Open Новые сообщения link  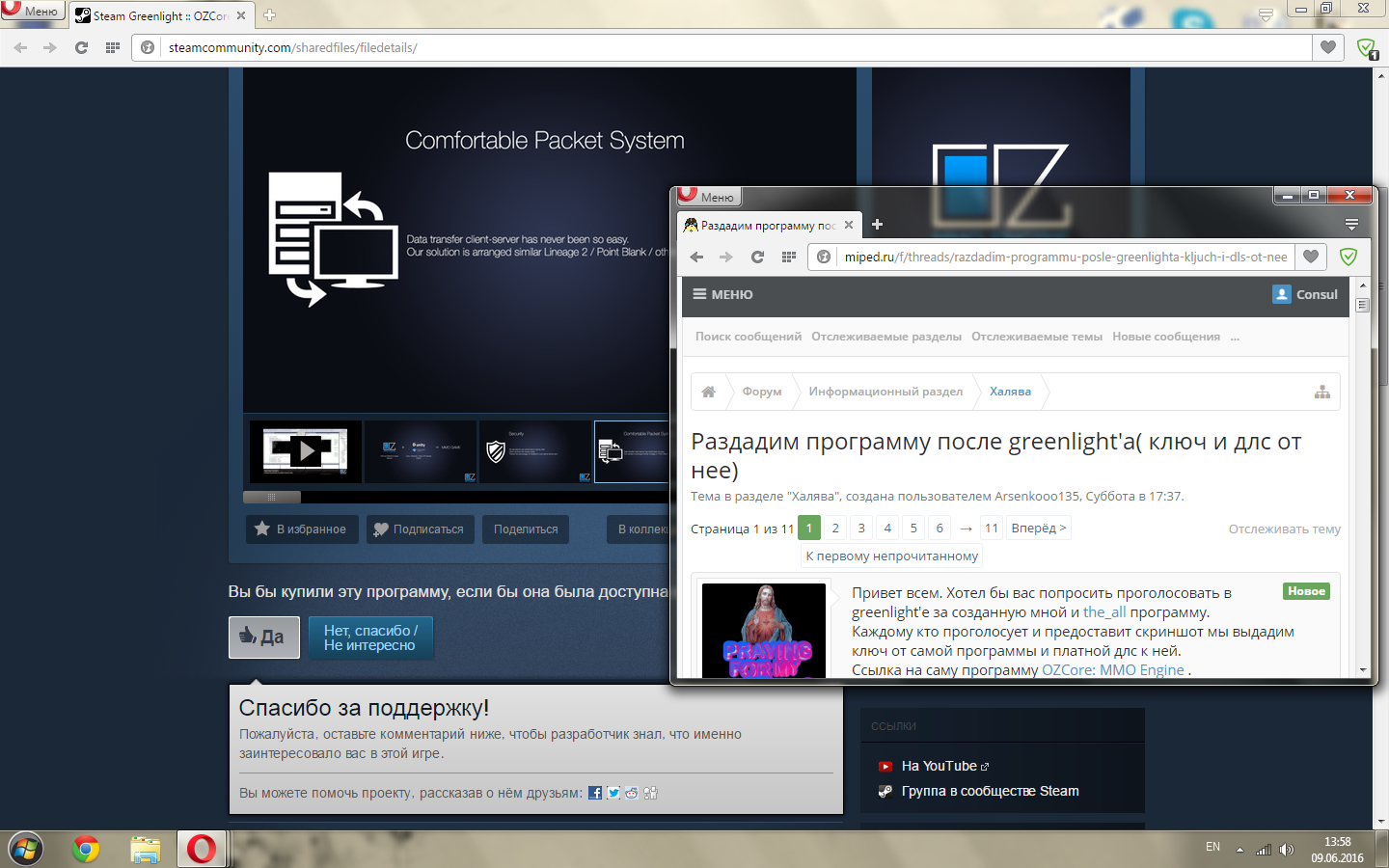tap(1166, 337)
